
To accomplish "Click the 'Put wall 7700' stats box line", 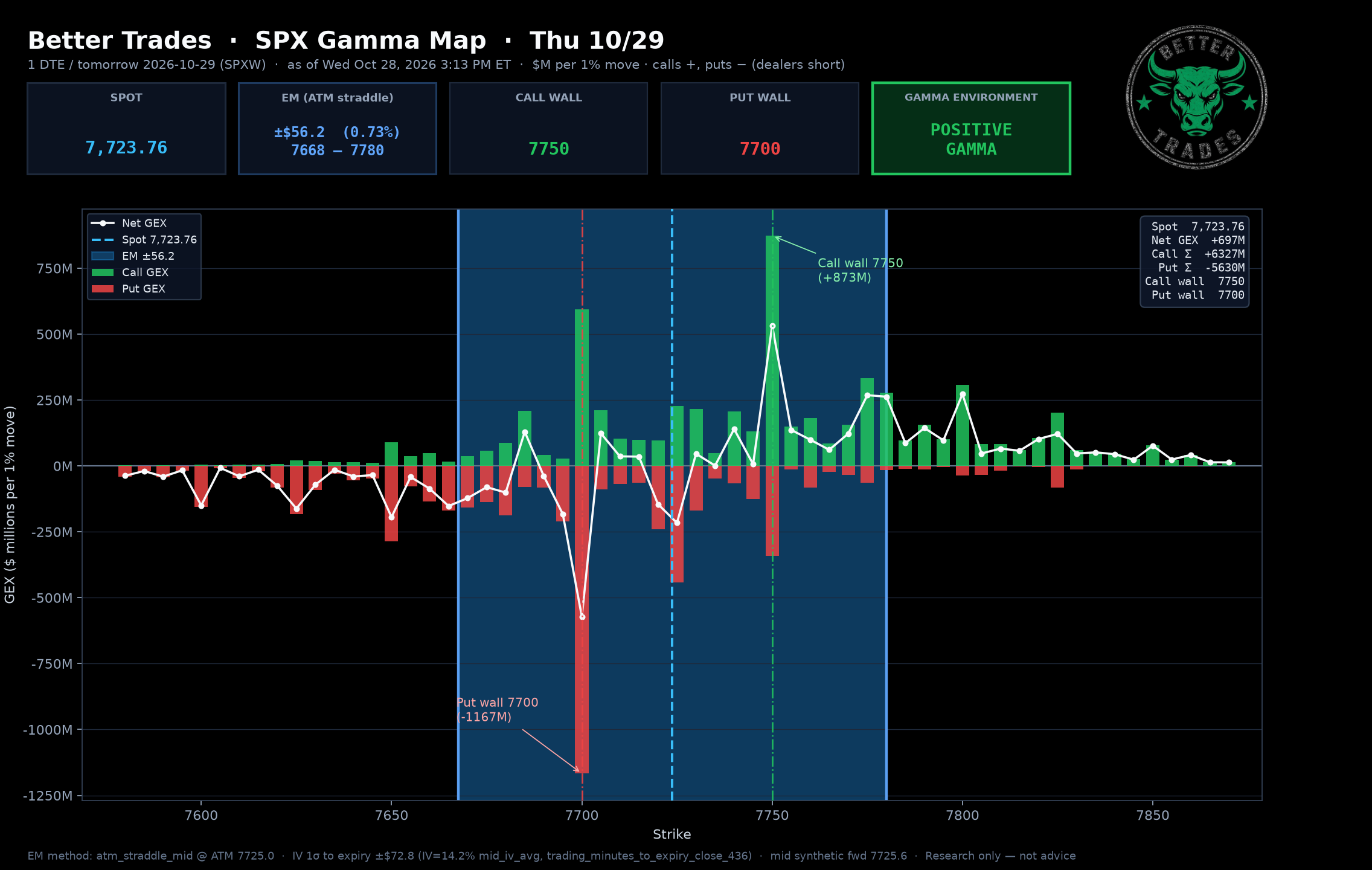I will coord(1197,295).
